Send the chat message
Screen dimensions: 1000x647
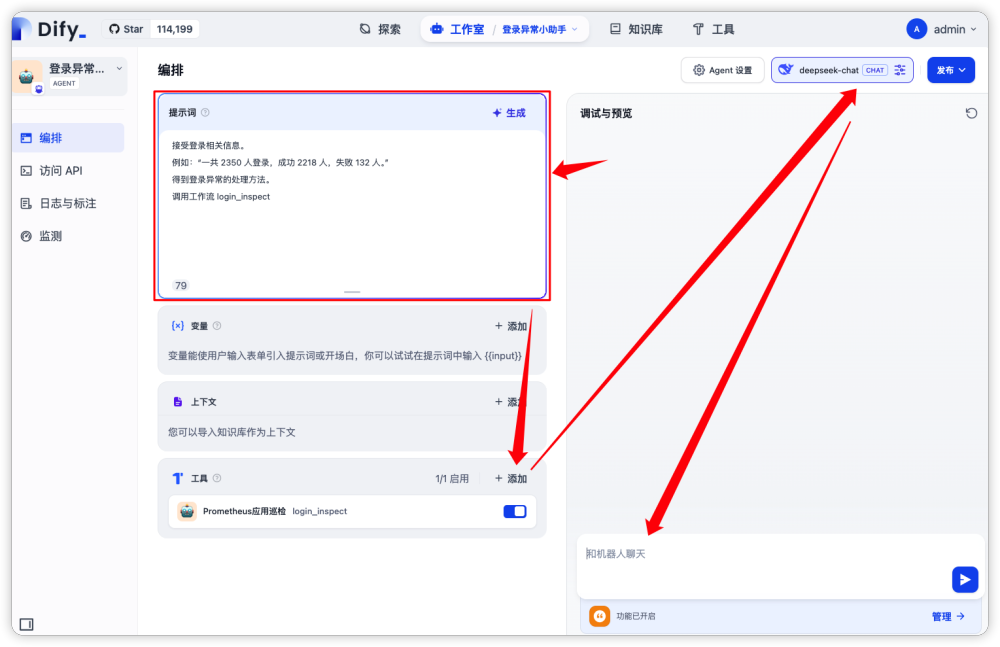click(965, 579)
